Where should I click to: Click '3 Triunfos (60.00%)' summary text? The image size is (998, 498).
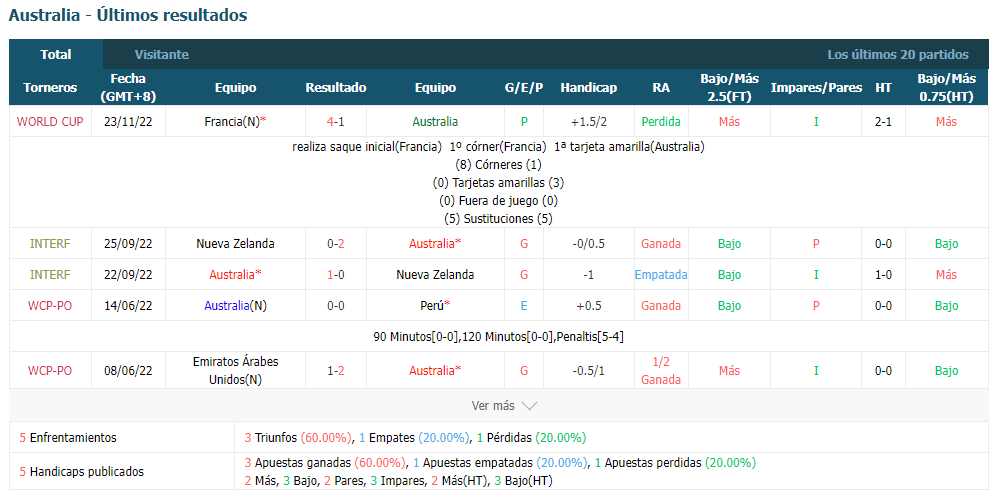click(x=298, y=438)
